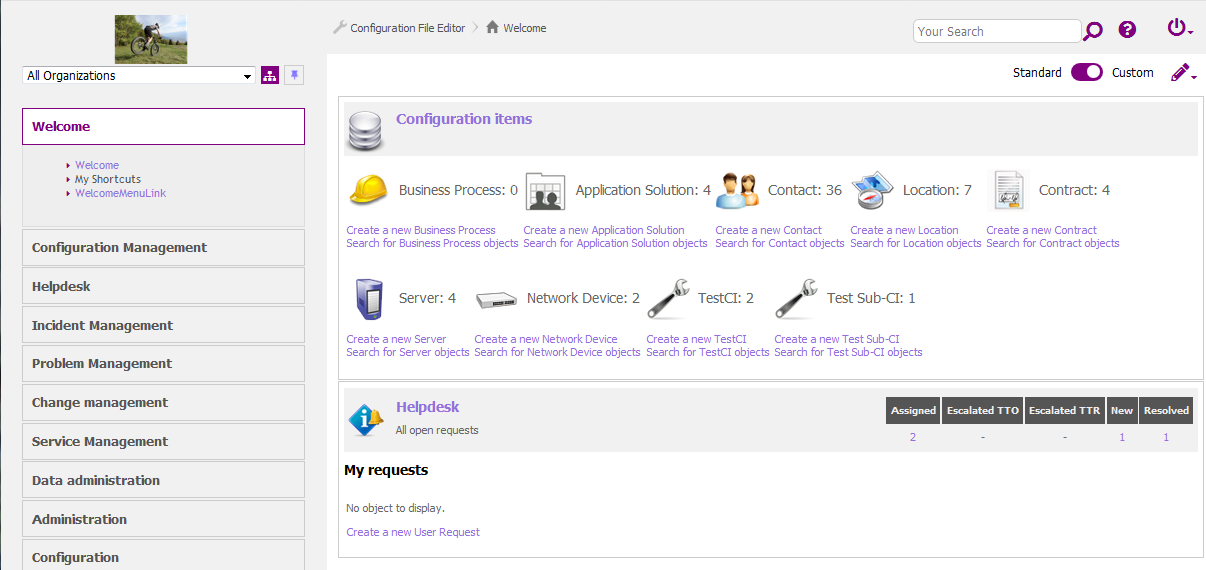
Task: Click the Configuration File Editor breadcrumb
Action: pos(407,28)
